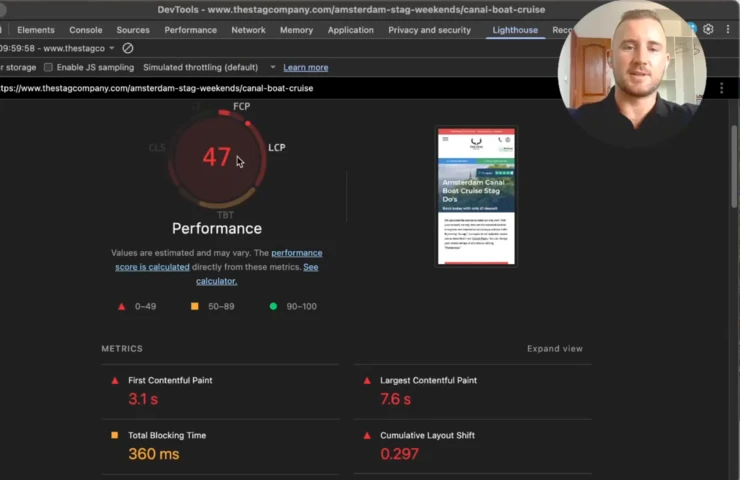Click red triangle icon beside Cumulative Layout Shift

367,436
